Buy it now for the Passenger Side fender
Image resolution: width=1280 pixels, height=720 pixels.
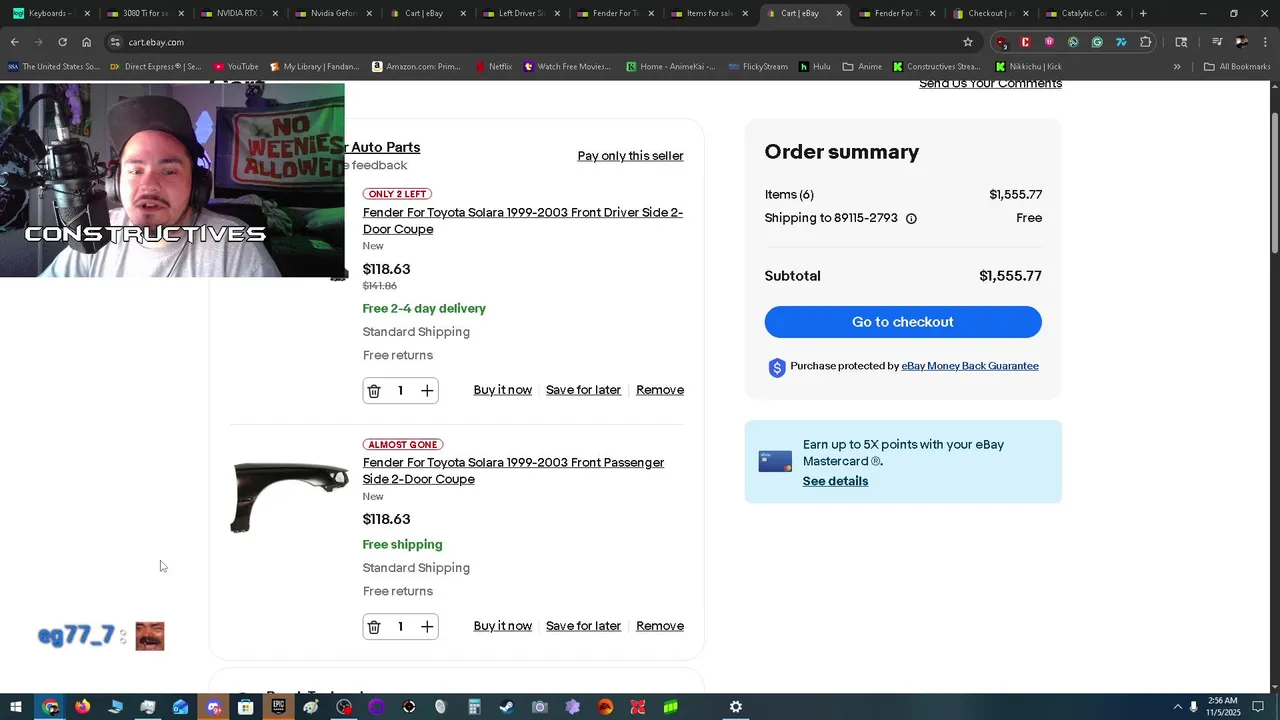click(x=503, y=626)
